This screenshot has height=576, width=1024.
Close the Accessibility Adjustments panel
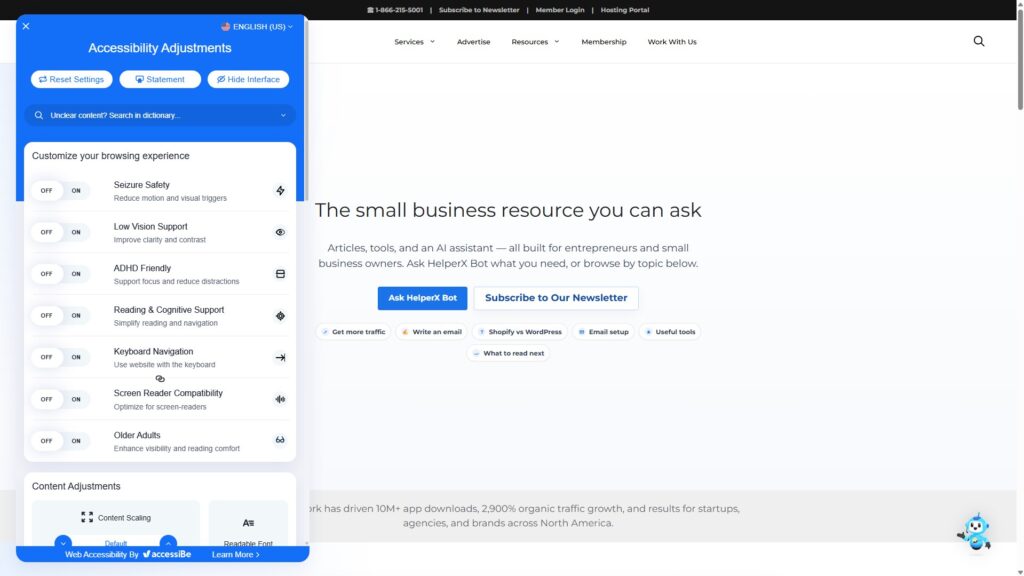(25, 26)
